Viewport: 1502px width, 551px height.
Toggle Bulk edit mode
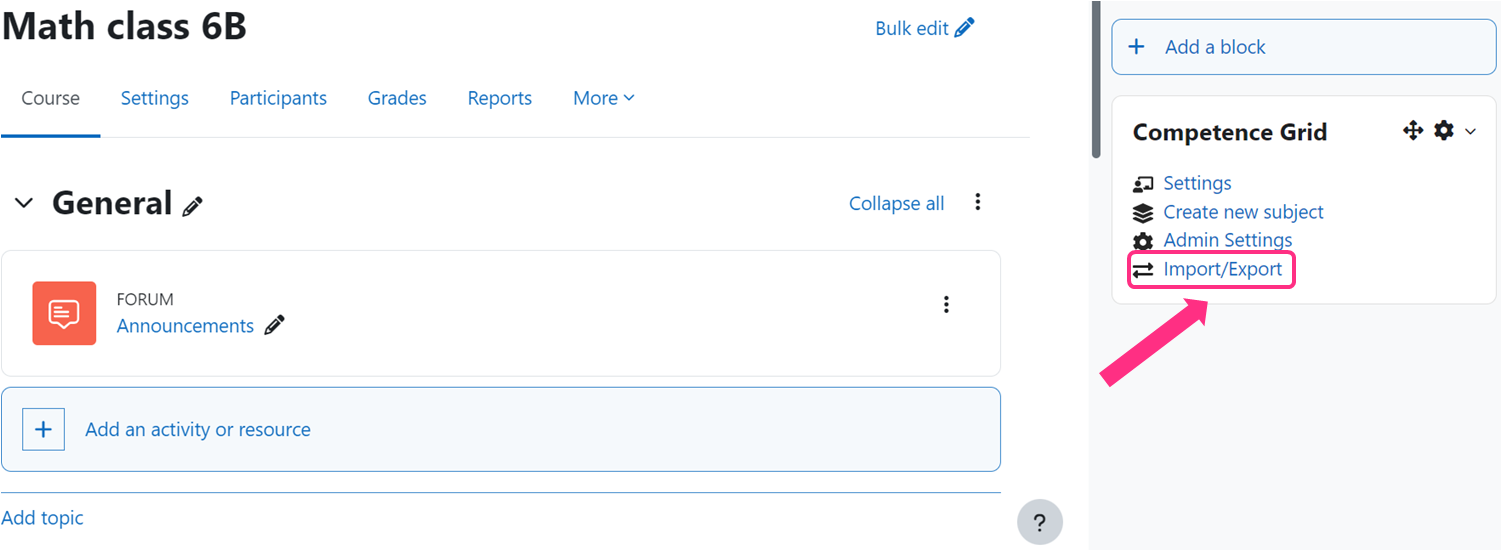click(924, 28)
